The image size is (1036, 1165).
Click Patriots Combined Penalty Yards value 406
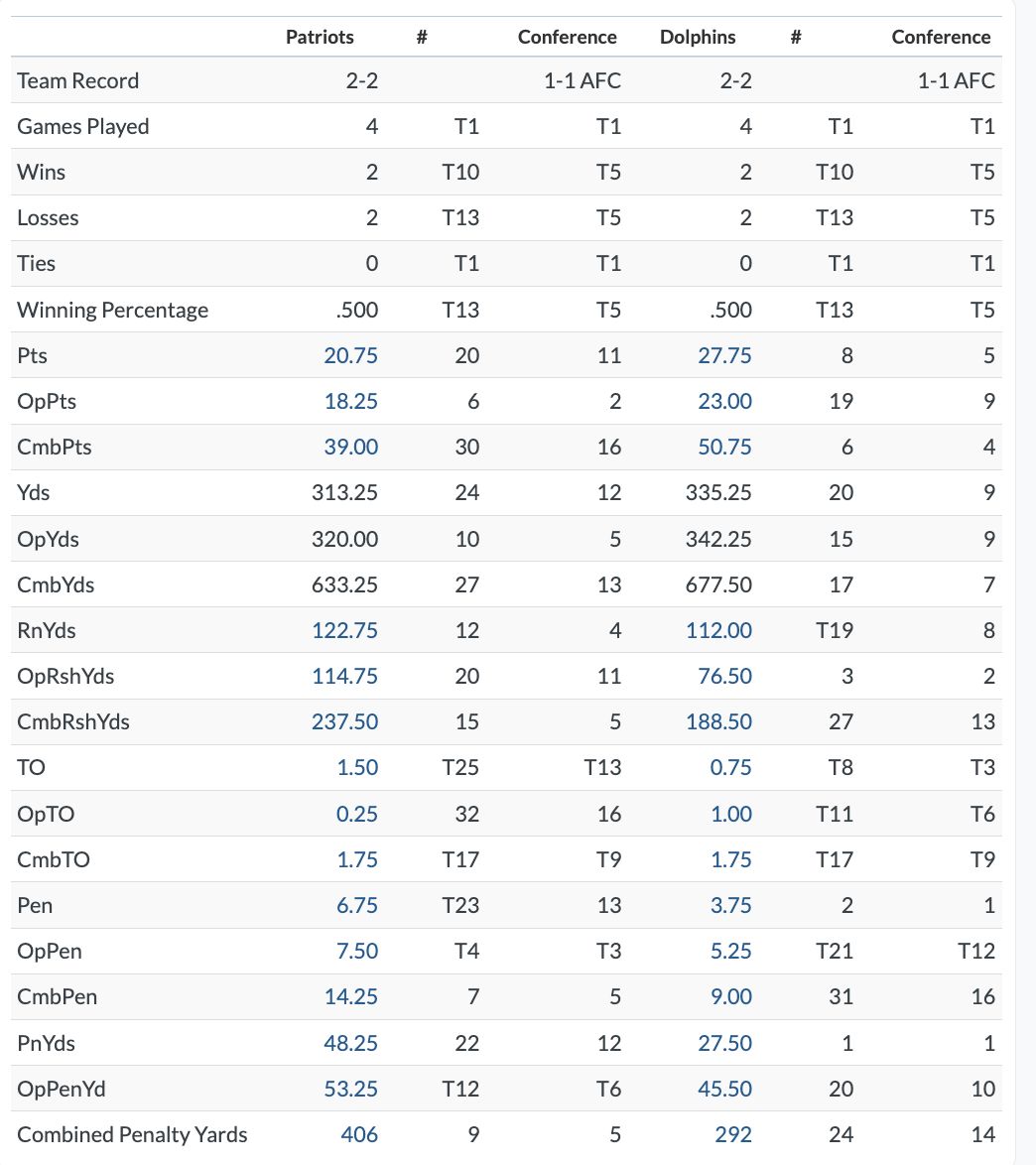[359, 1134]
